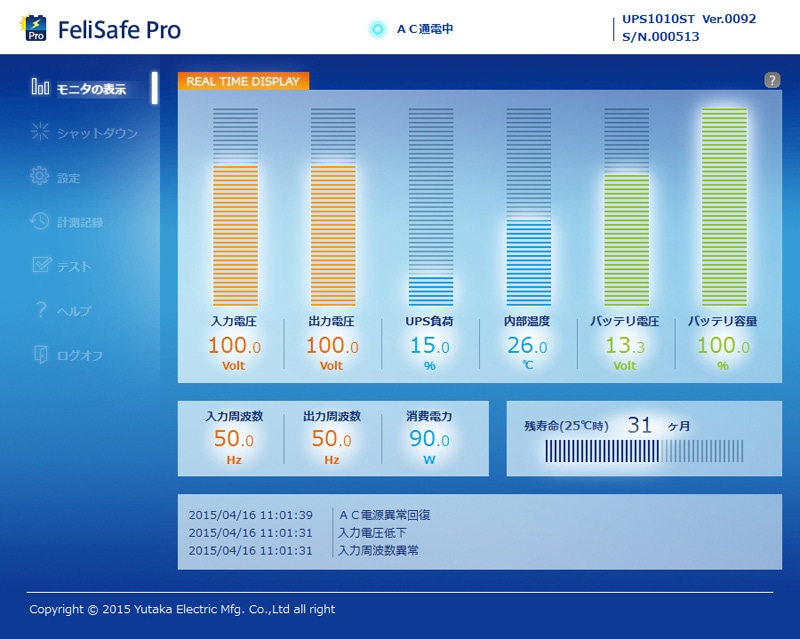Select the 計測記録 menu item

[x=80, y=222]
